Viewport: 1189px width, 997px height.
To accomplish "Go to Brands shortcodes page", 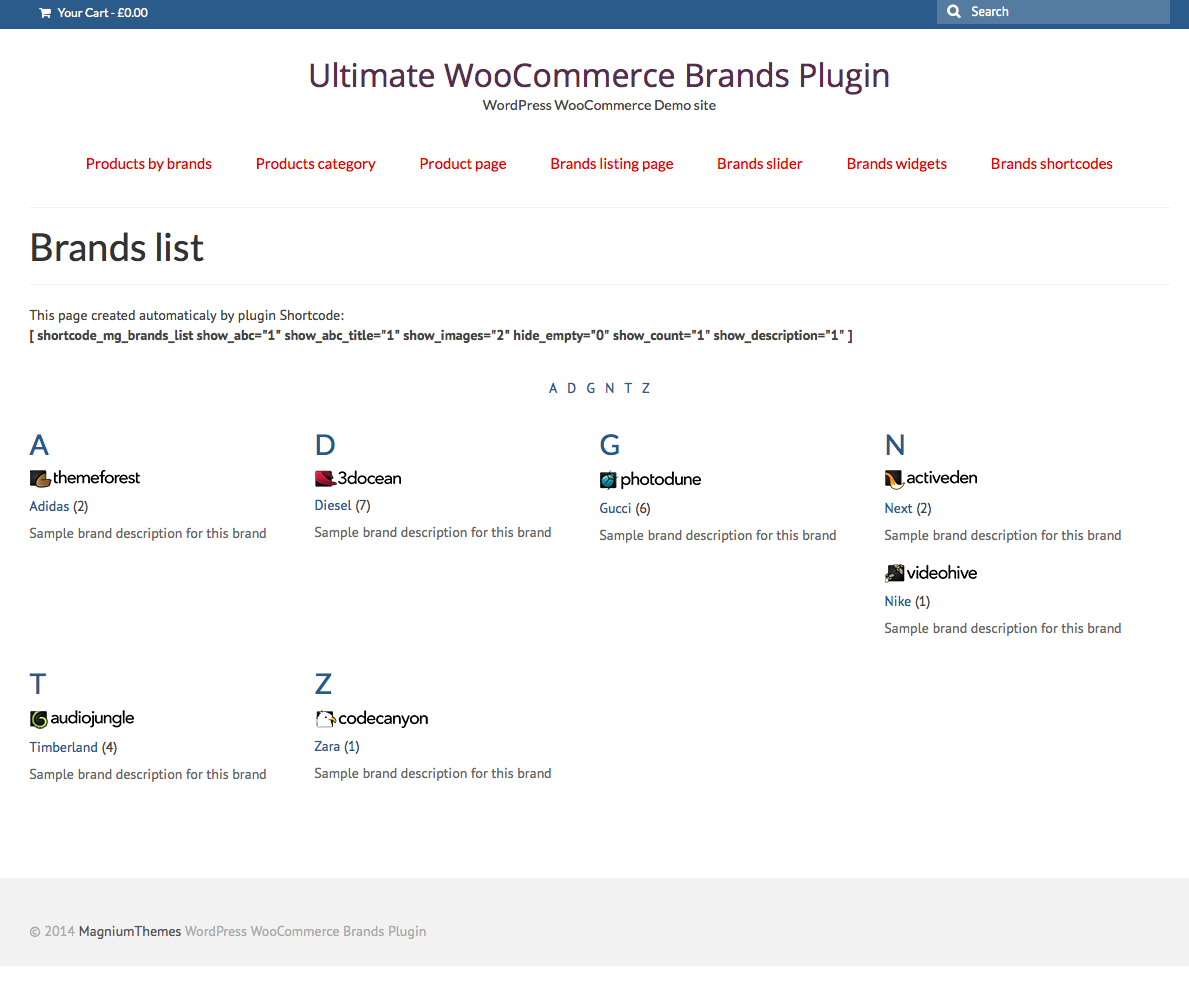I will click(x=1051, y=164).
